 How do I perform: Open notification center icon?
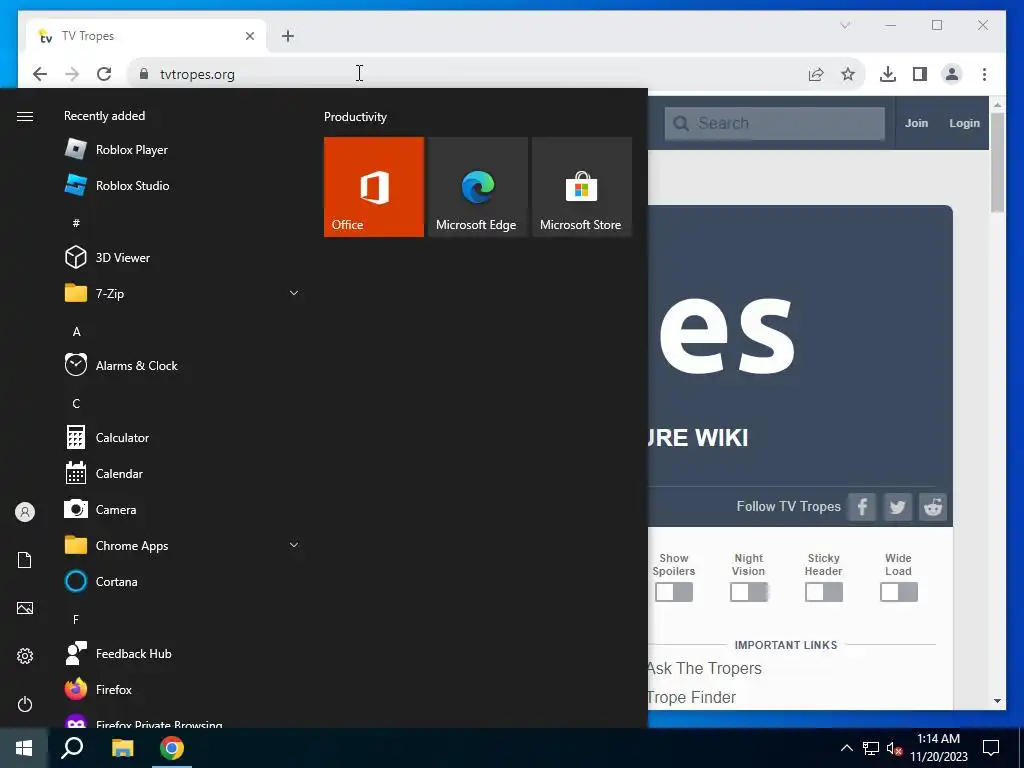(991, 748)
